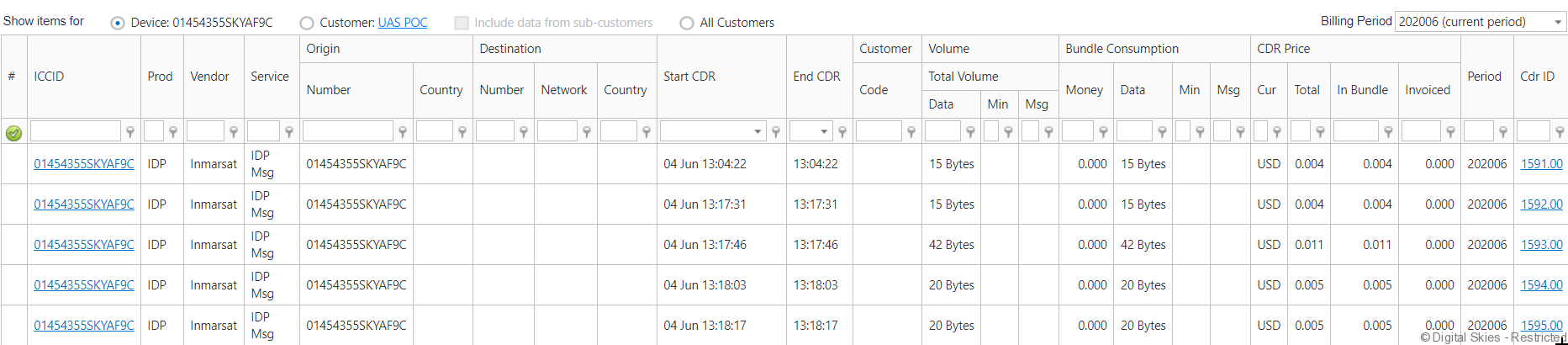Click filter icon for Customer Code column
The width and height of the screenshot is (1568, 345).
(x=911, y=132)
